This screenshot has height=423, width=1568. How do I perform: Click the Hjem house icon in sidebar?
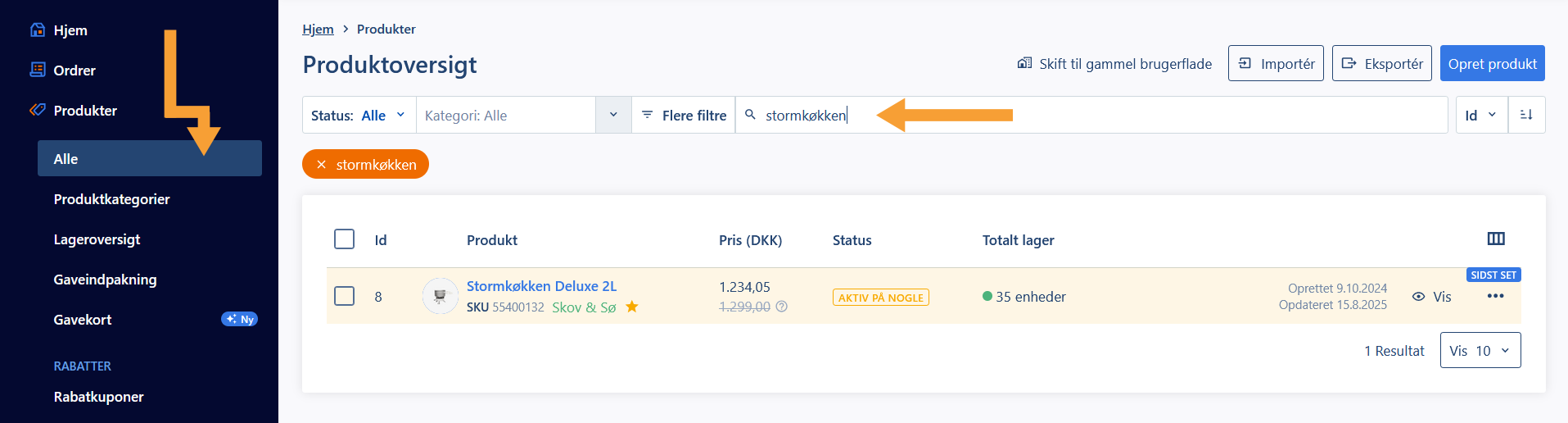click(x=38, y=30)
